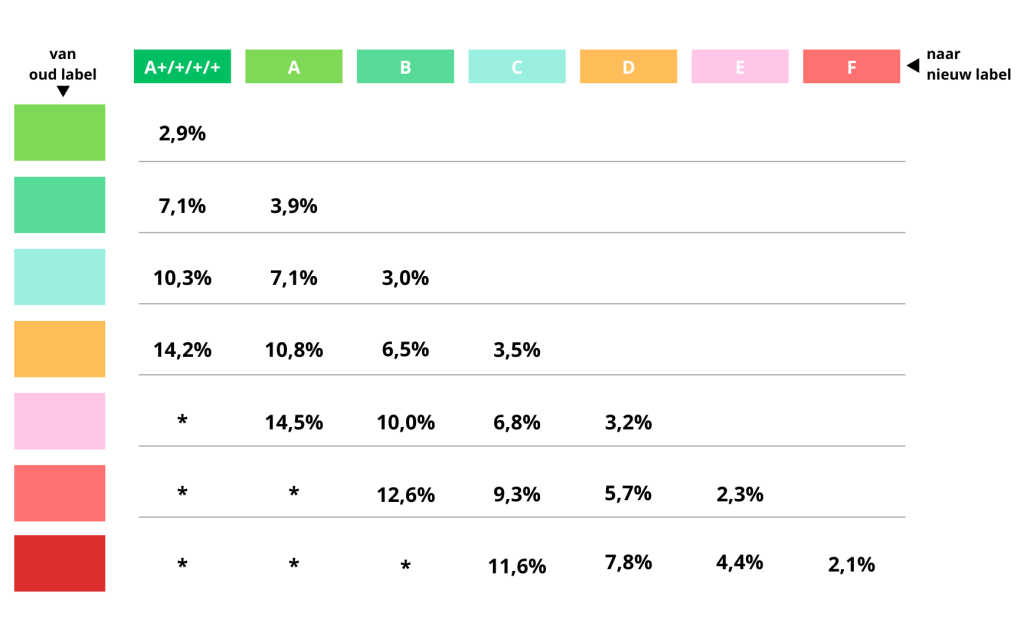Click the bright green old label swatch

pyautogui.click(x=60, y=132)
